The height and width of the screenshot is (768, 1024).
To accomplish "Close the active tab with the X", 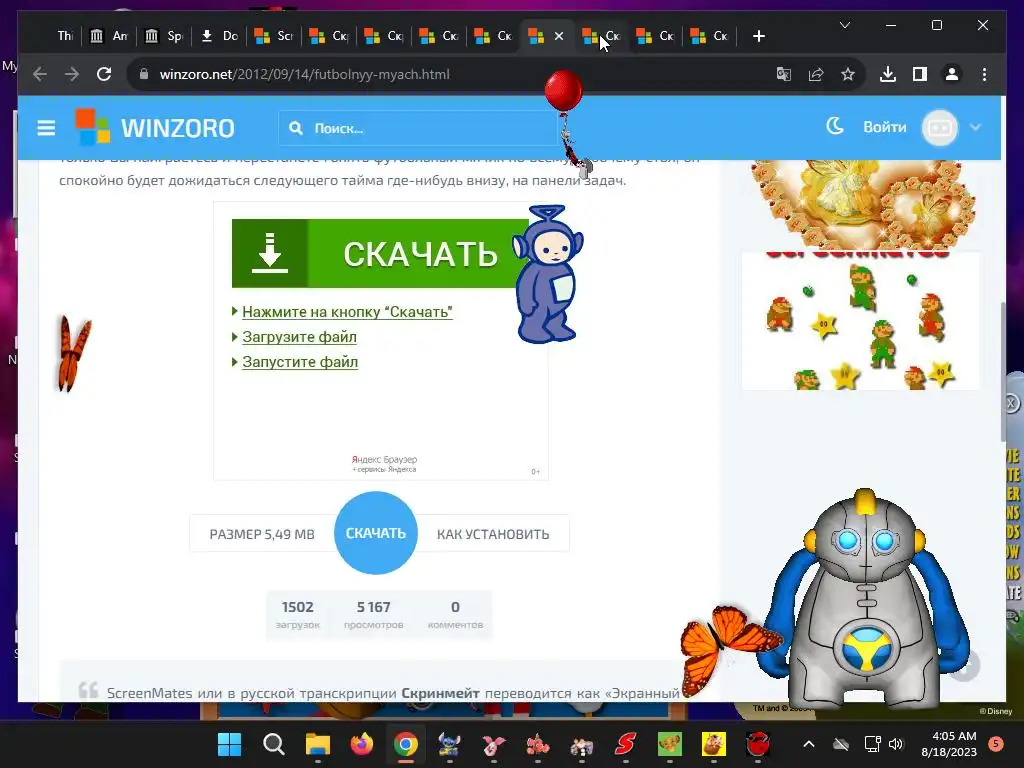I will [x=559, y=37].
